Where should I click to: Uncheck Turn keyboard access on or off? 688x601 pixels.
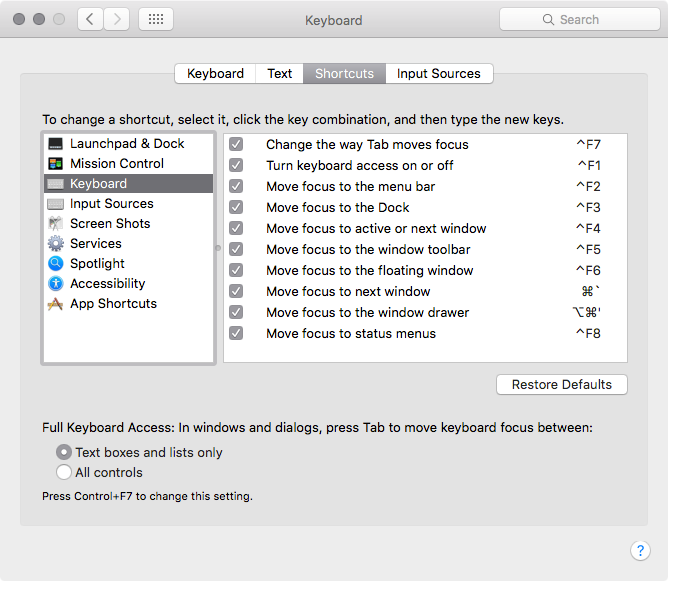(236, 165)
